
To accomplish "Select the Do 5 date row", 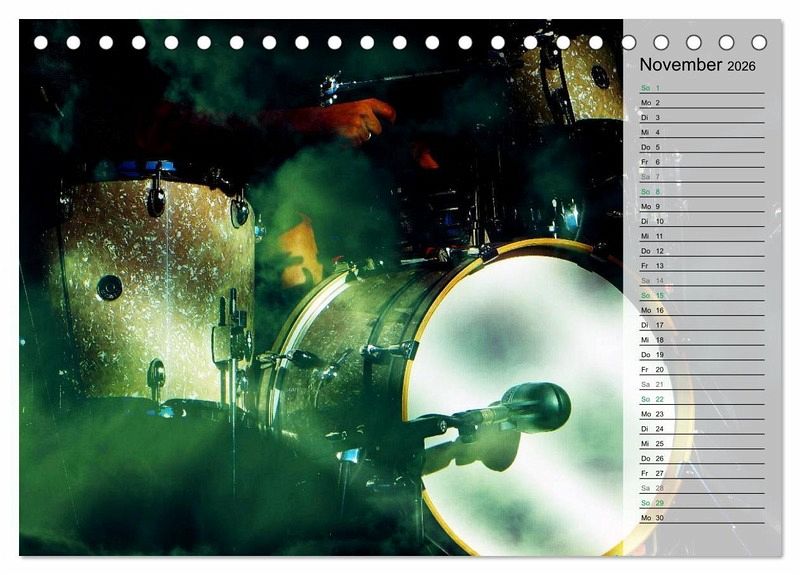I will click(x=700, y=147).
